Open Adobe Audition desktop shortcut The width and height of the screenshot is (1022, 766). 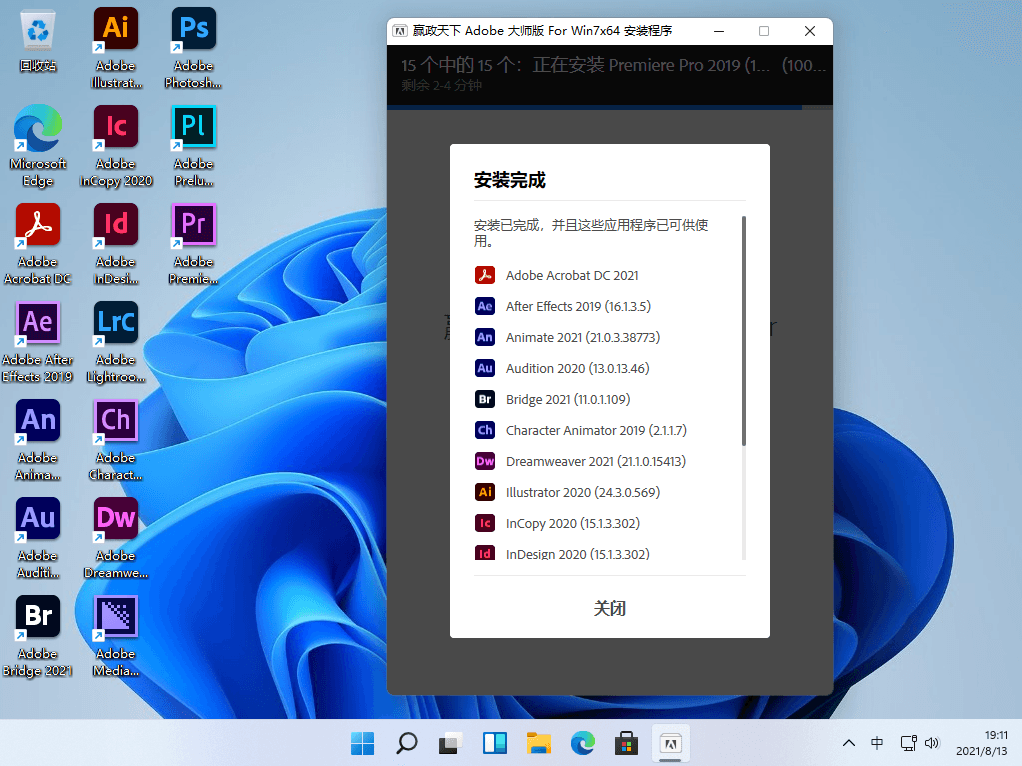38,538
